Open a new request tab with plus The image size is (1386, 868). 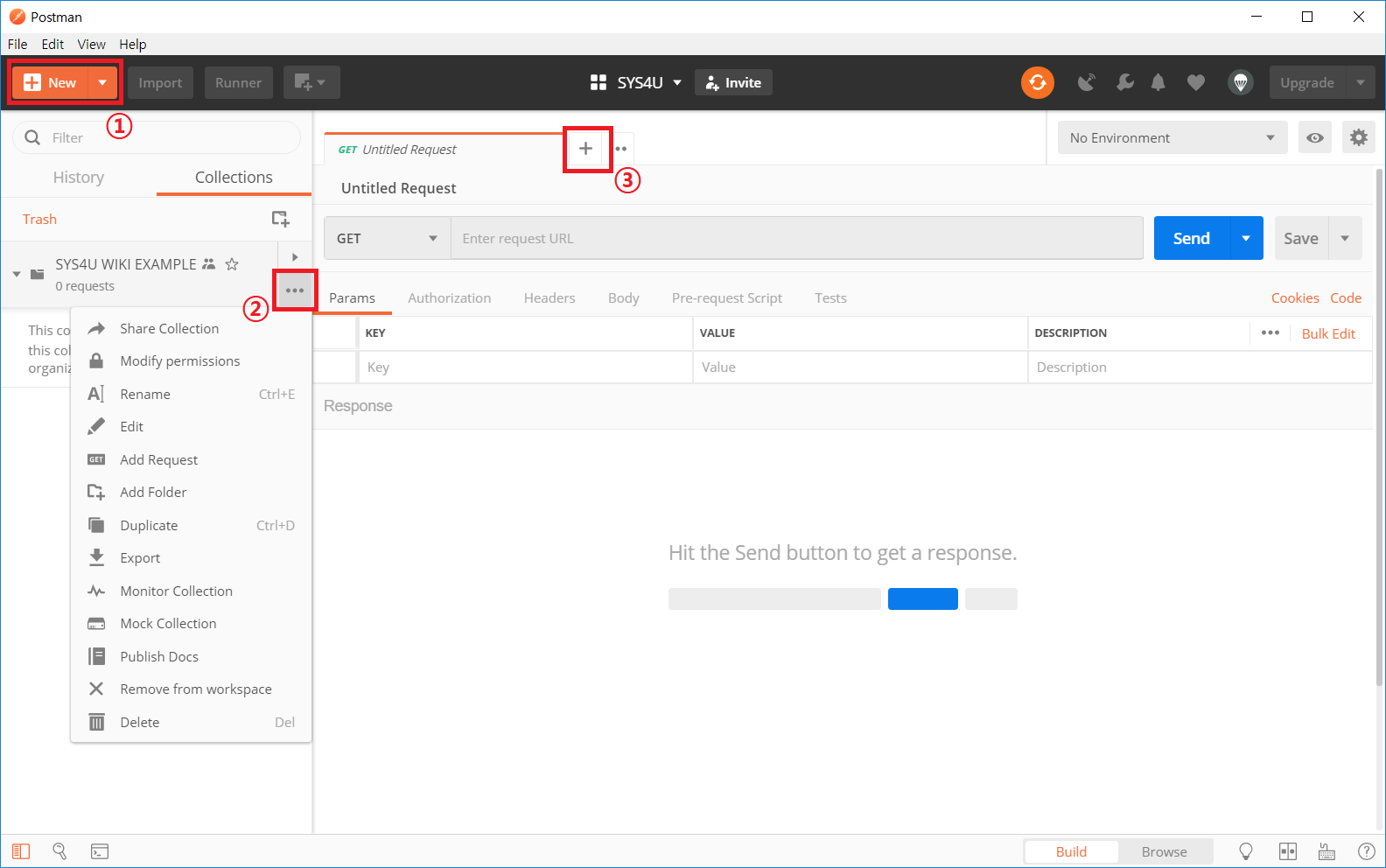(x=586, y=149)
